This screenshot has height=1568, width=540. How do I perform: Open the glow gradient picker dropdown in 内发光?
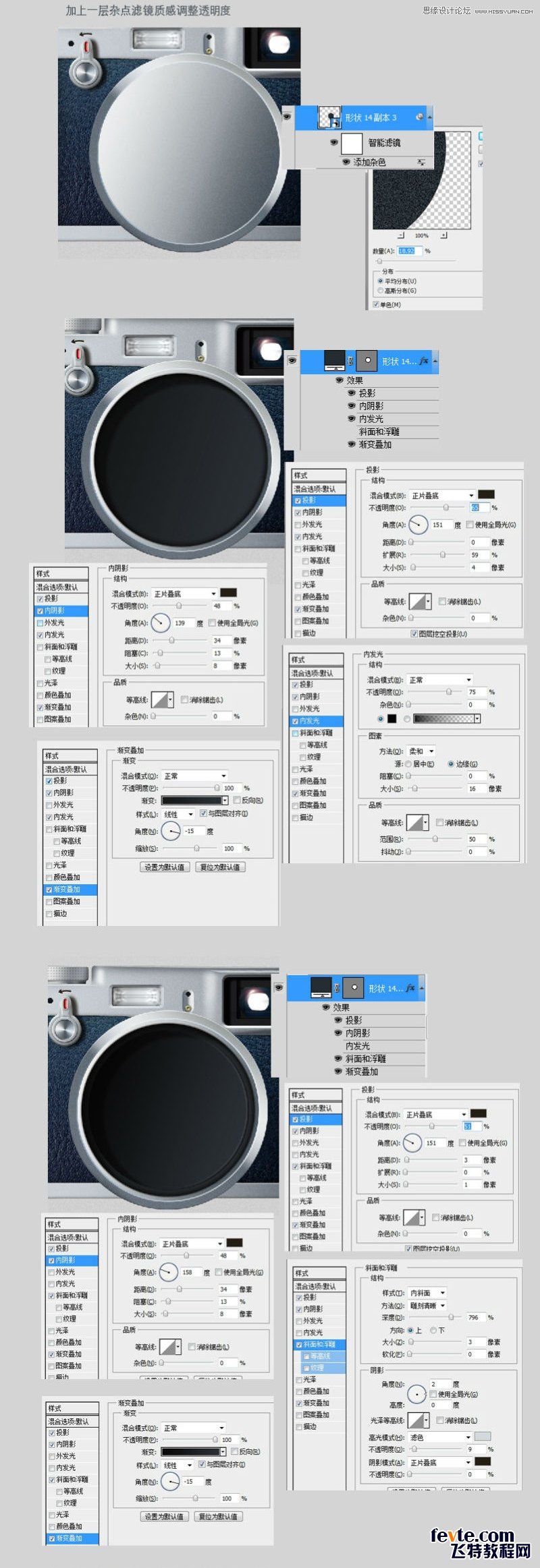tap(477, 719)
